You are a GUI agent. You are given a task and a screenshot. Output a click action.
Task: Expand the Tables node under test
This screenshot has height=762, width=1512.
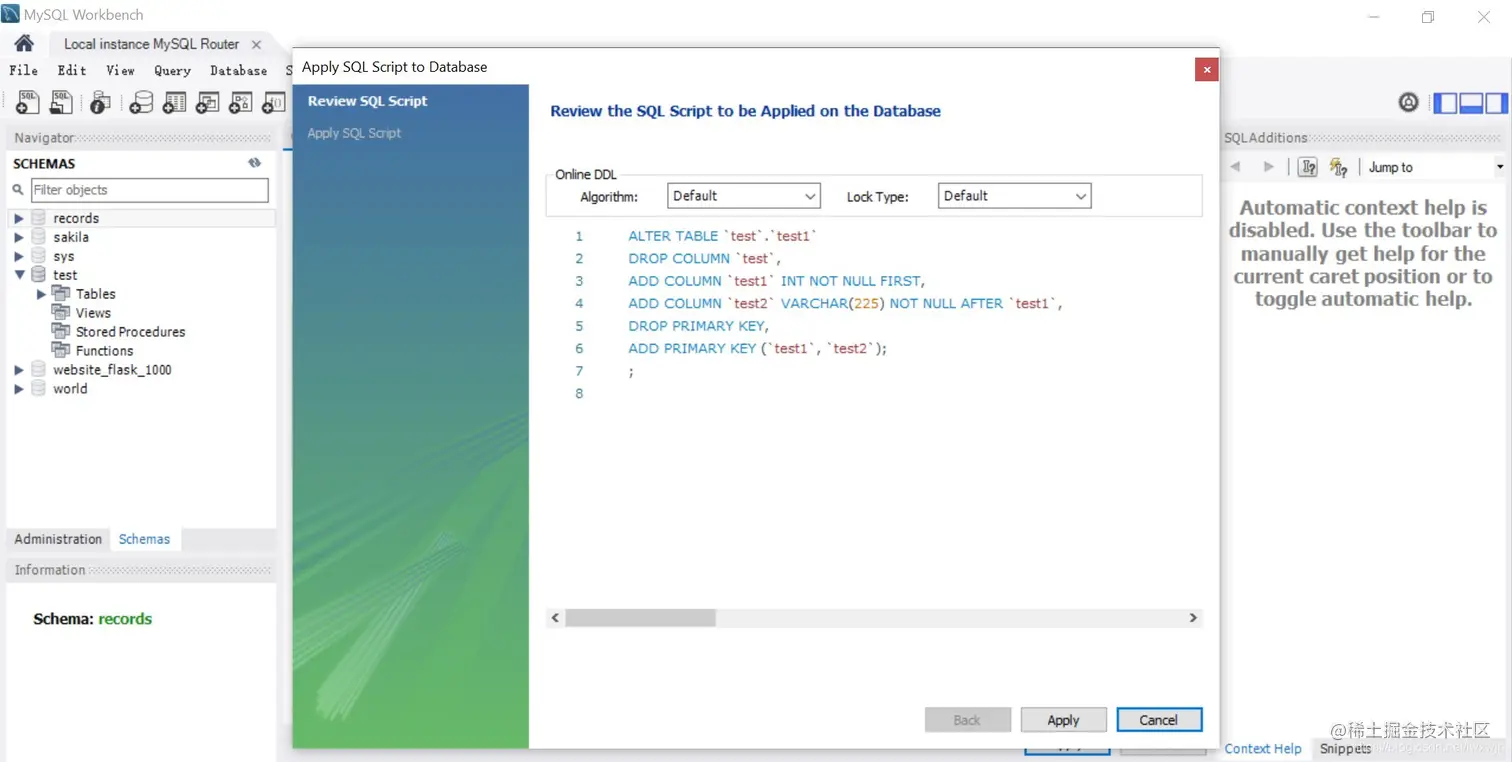[x=41, y=294]
